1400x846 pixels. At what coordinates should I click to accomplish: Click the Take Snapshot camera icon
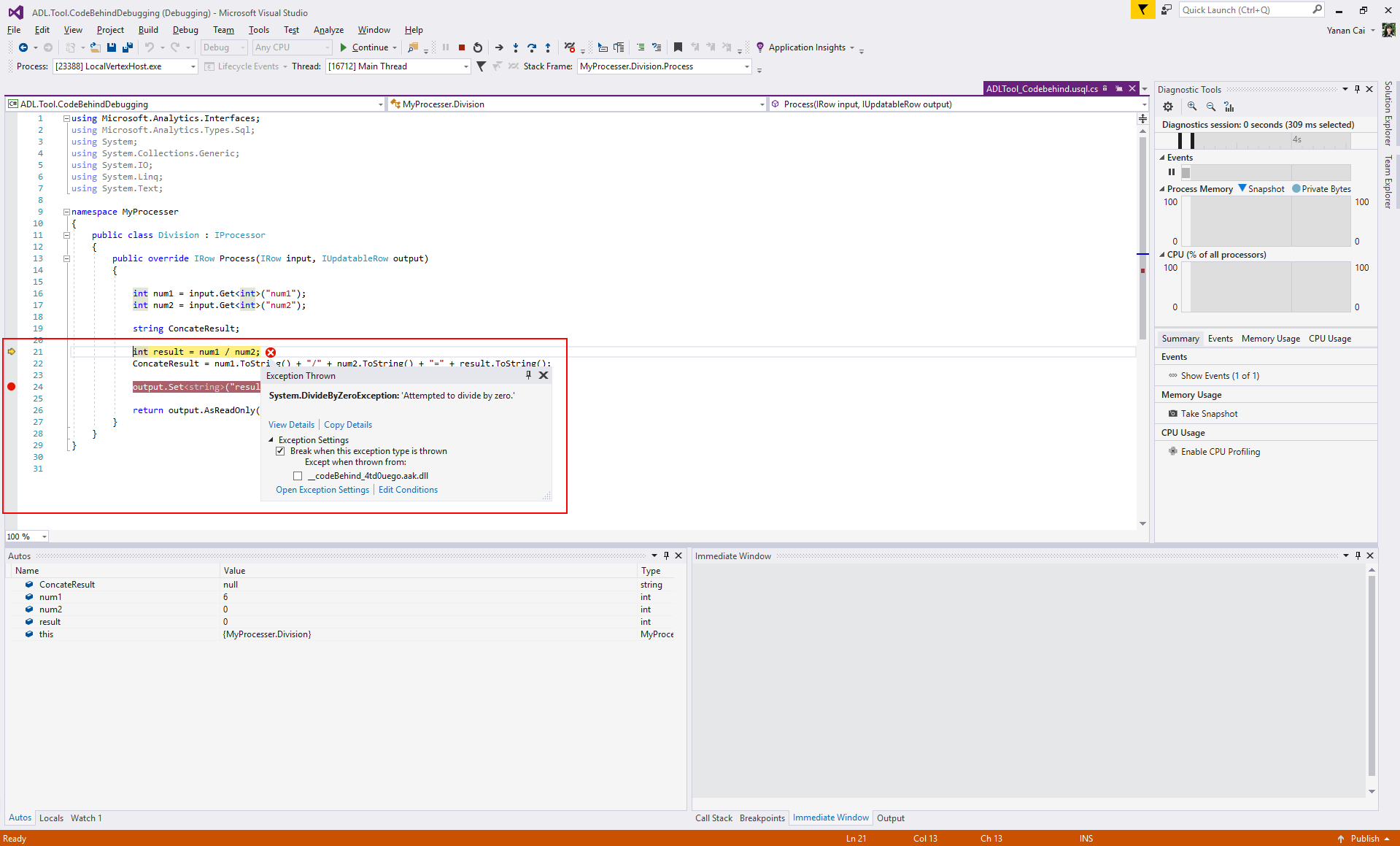[x=1173, y=414]
